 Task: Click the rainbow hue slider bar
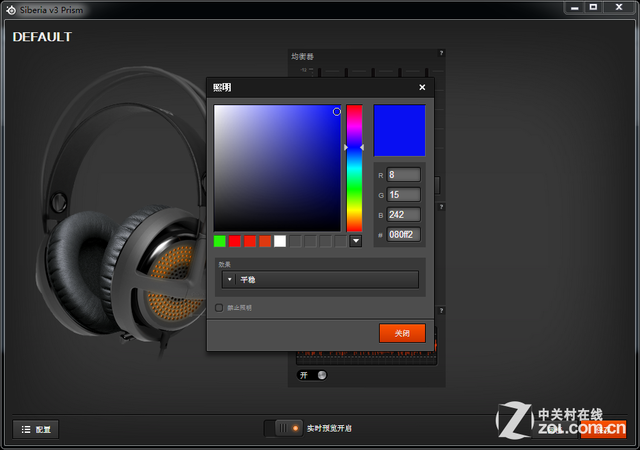click(x=354, y=168)
